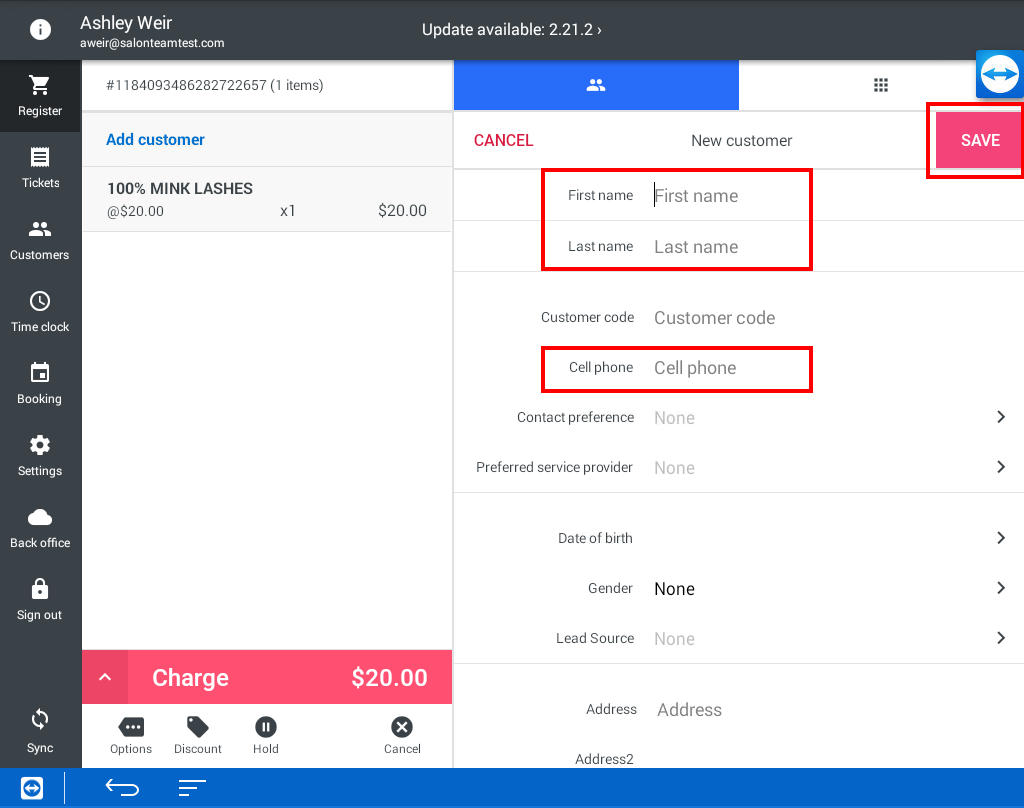Open the Time clock page

(40, 312)
